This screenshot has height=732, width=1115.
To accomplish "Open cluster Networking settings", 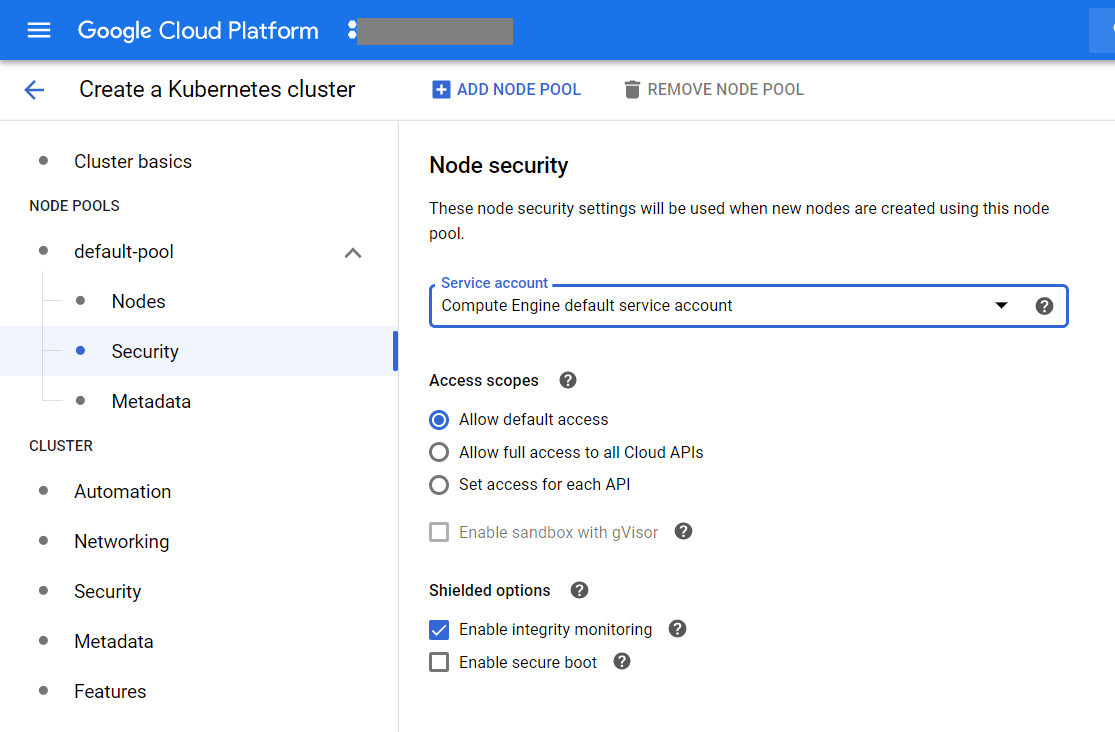I will 122,541.
